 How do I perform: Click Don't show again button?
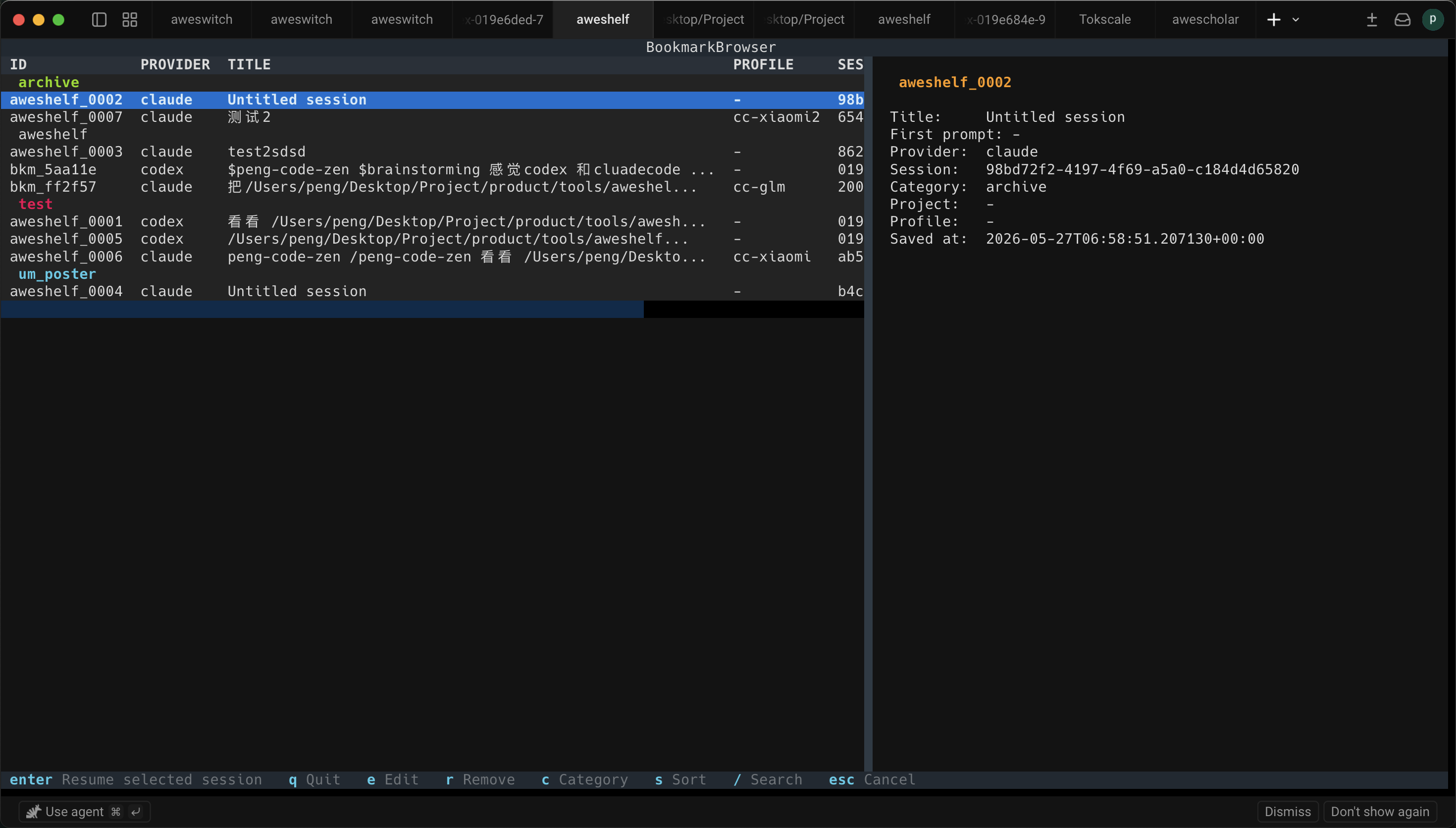coord(1380,812)
